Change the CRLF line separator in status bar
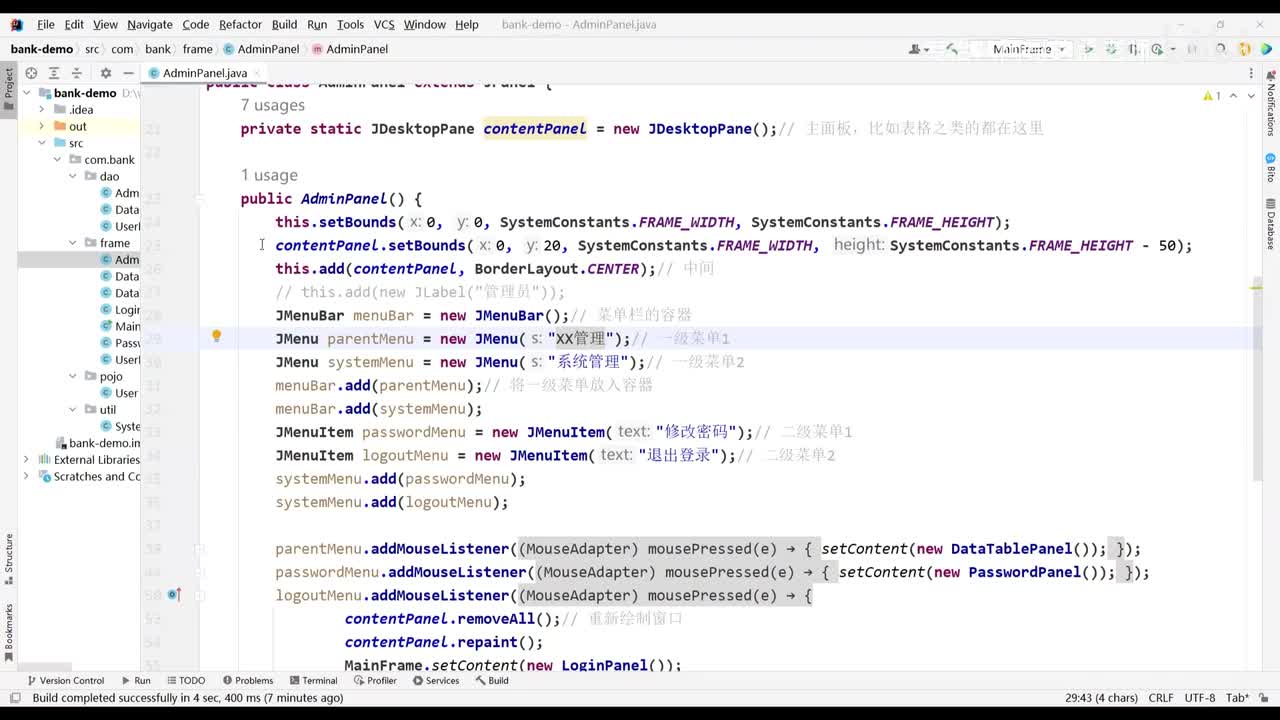This screenshot has width=1280, height=720. pos(1161,698)
